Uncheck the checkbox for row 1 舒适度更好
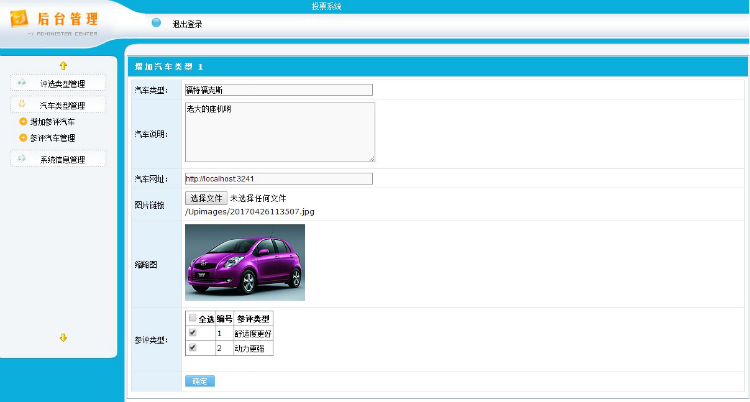 pyautogui.click(x=193, y=333)
